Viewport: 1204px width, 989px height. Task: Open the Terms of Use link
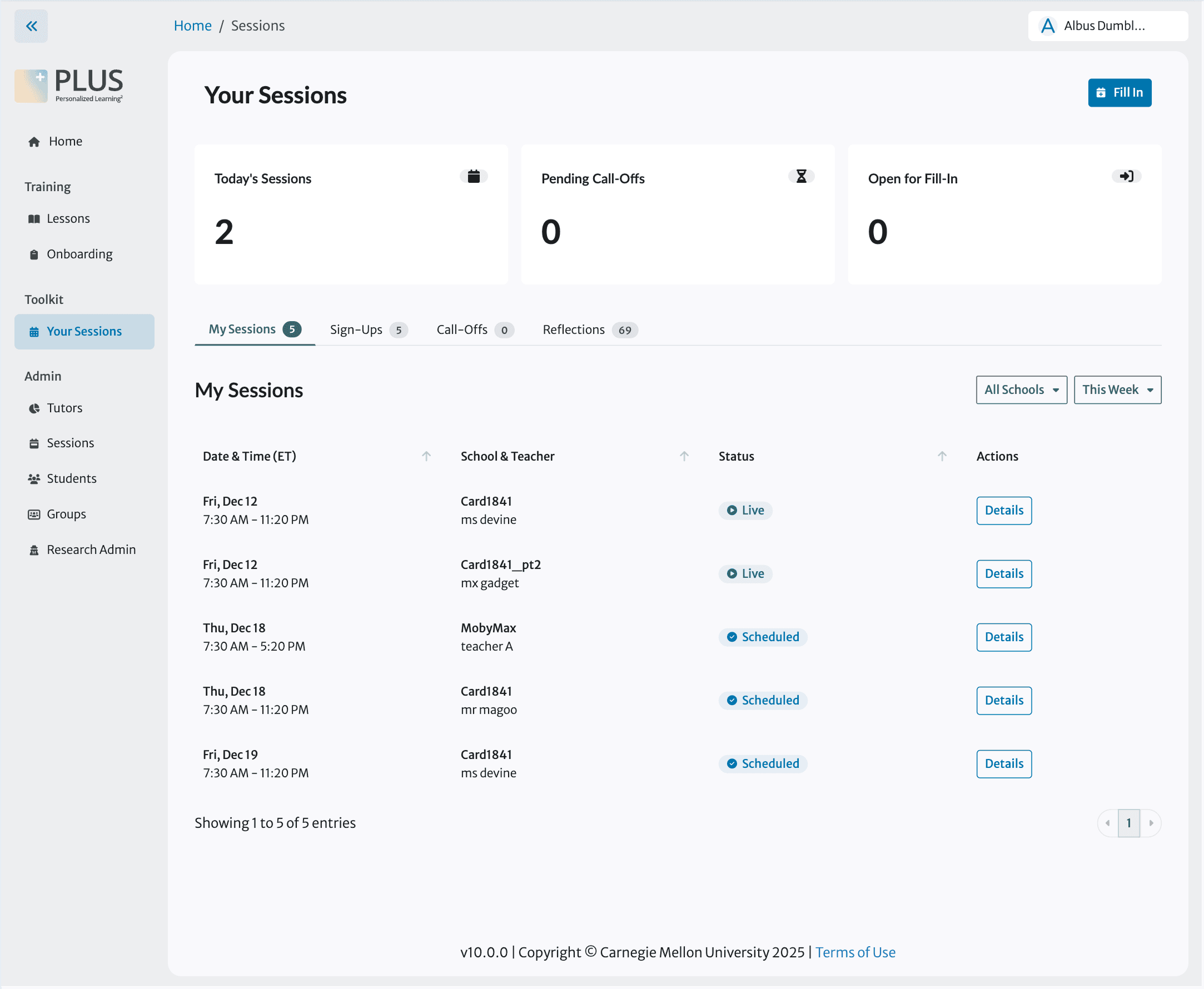[855, 952]
